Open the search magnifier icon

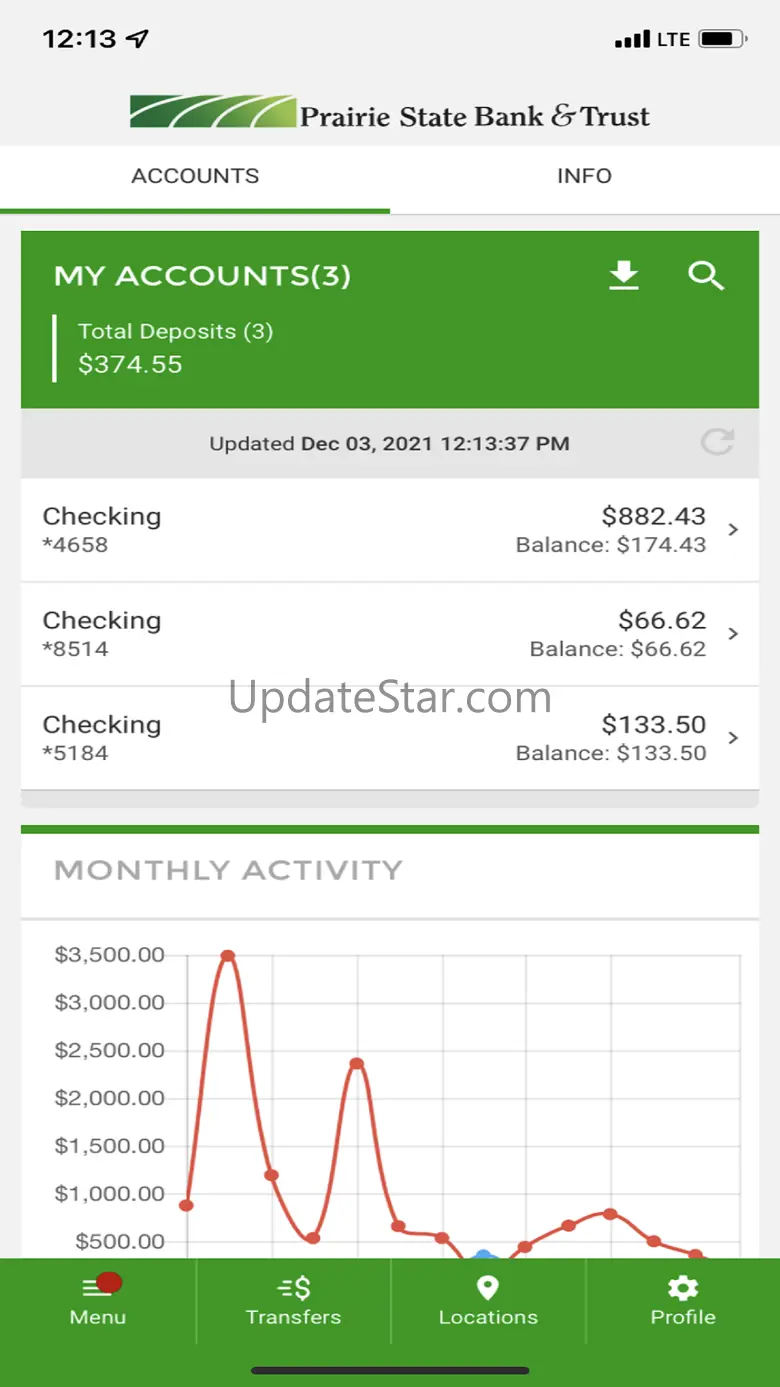(x=706, y=275)
